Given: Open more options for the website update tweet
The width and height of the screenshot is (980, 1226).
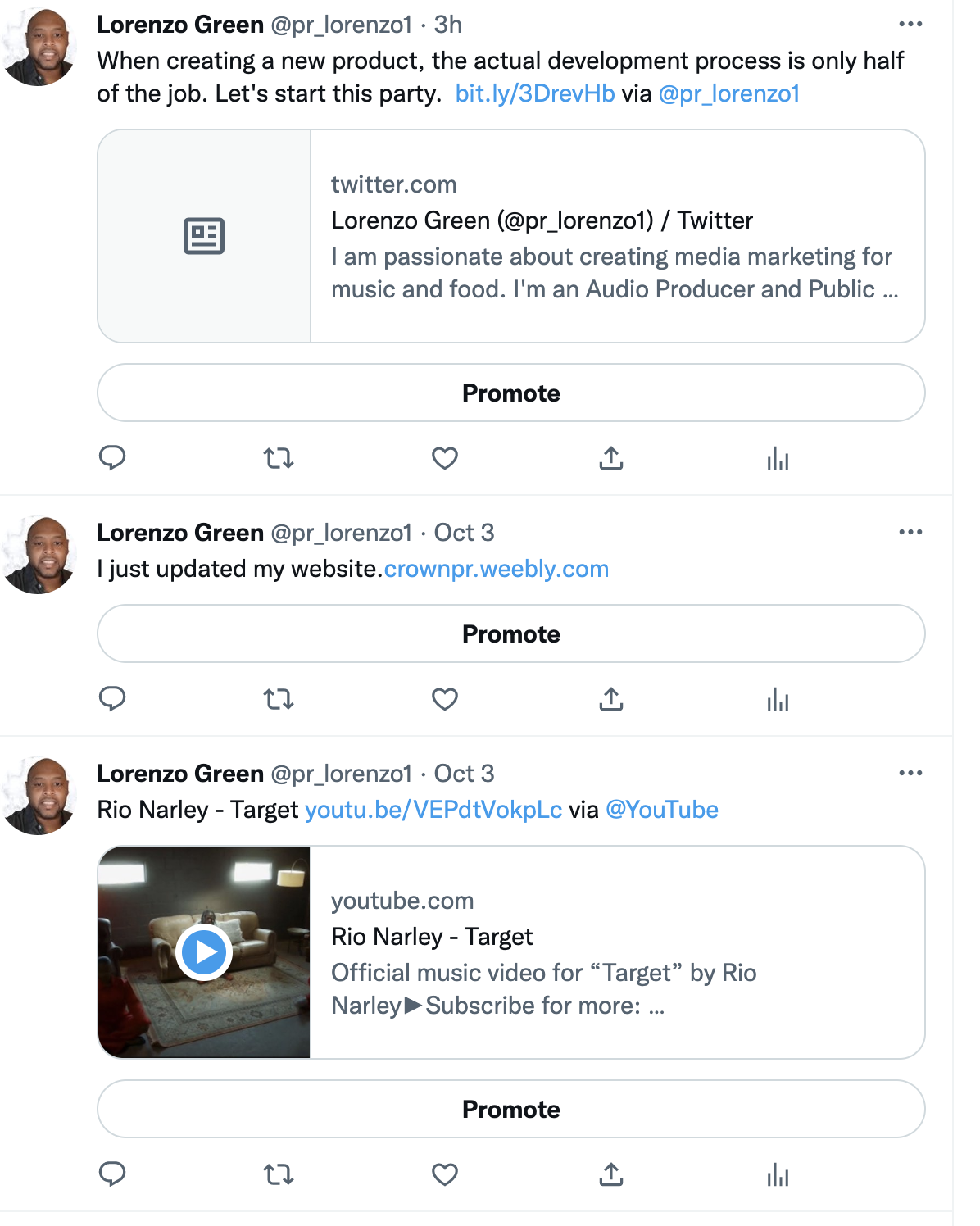Looking at the screenshot, I should click(x=910, y=533).
